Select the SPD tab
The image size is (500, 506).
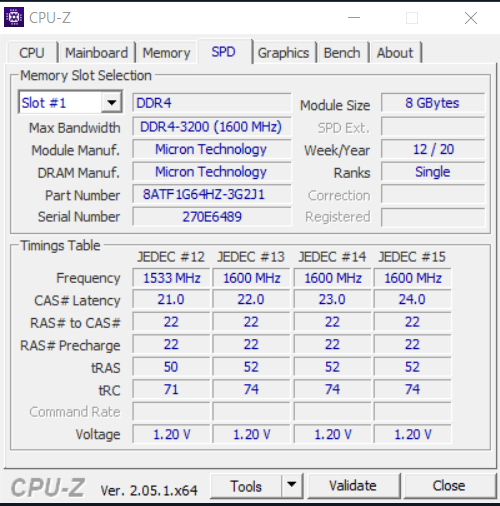click(224, 52)
